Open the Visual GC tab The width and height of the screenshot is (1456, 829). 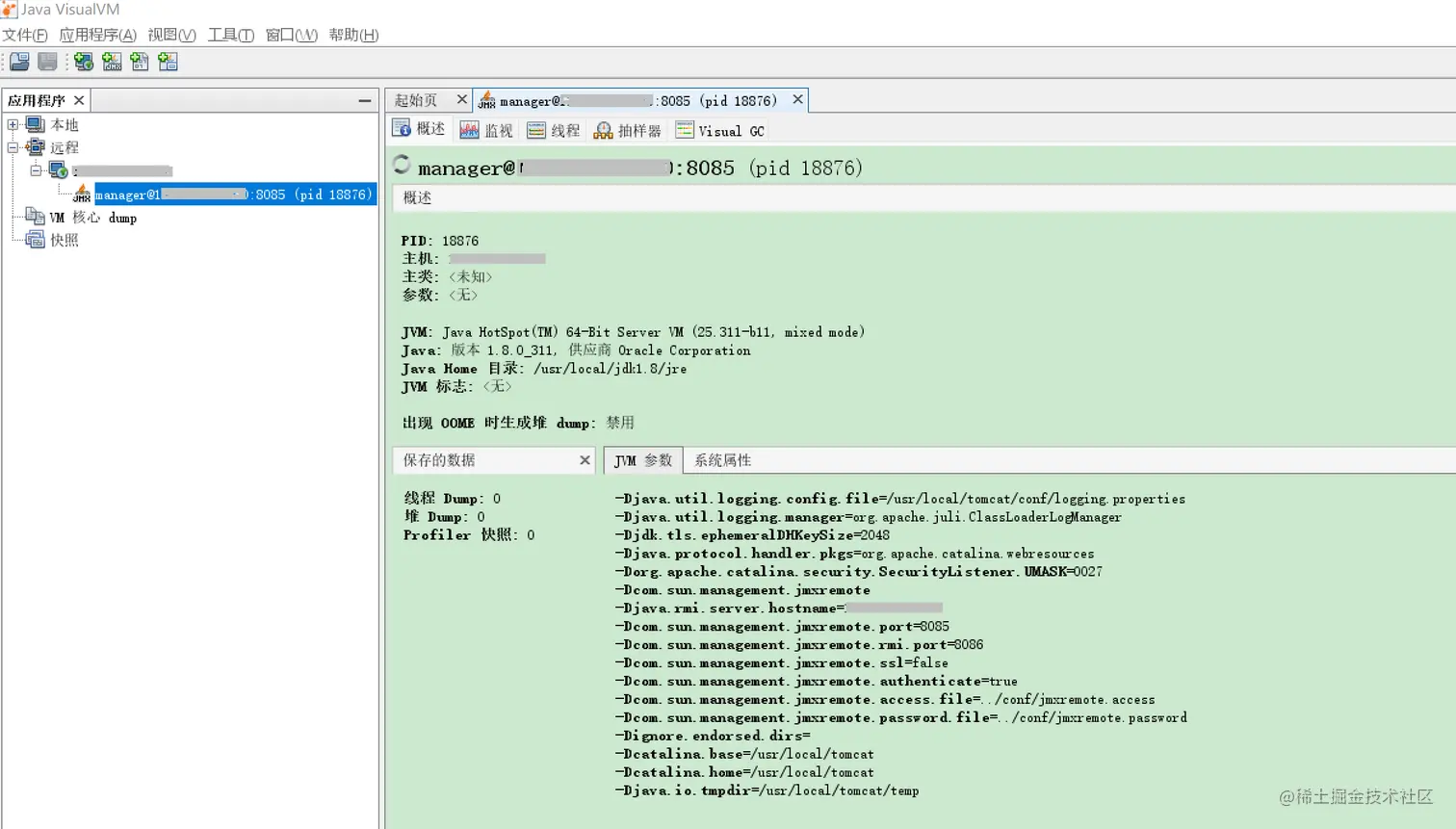[x=720, y=130]
